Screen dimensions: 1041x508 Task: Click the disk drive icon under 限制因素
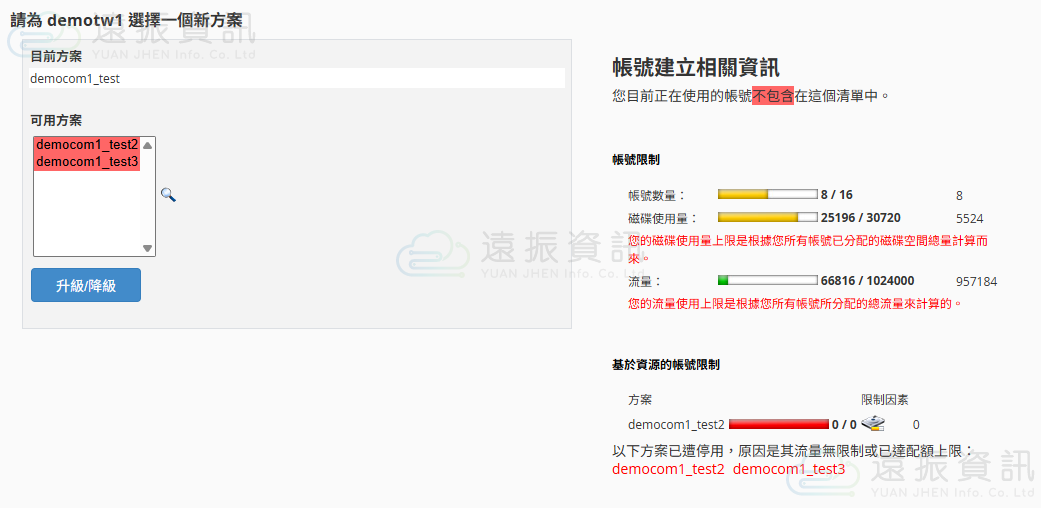[873, 423]
